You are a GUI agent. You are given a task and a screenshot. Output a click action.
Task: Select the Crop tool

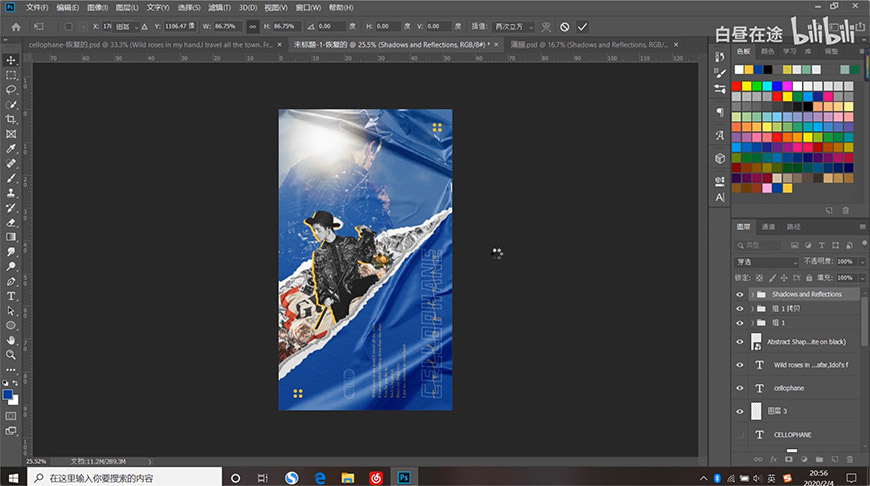(x=11, y=119)
